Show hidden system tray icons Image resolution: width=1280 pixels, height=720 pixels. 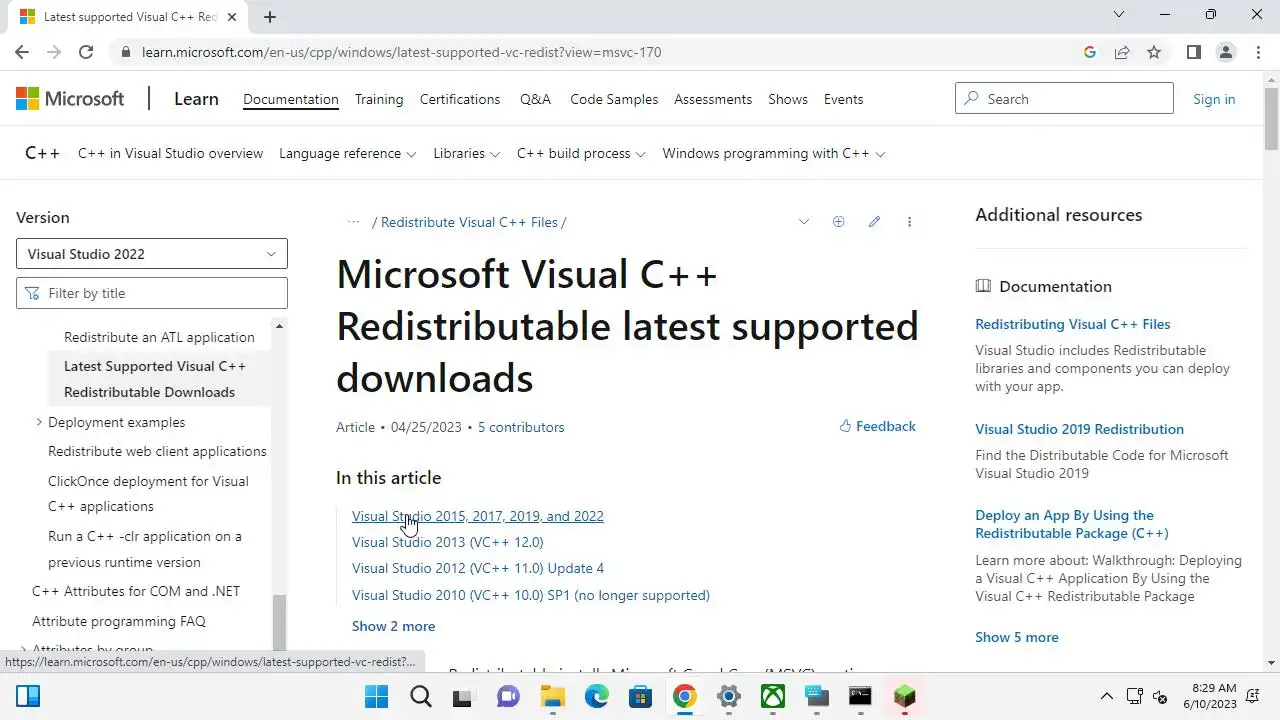[1106, 696]
